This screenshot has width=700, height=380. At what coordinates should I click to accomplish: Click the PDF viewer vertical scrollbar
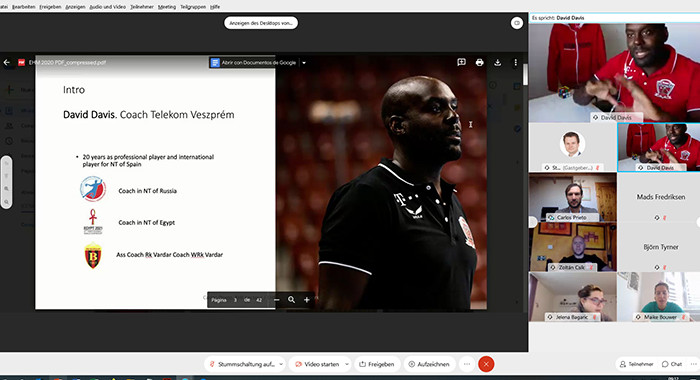[525, 75]
